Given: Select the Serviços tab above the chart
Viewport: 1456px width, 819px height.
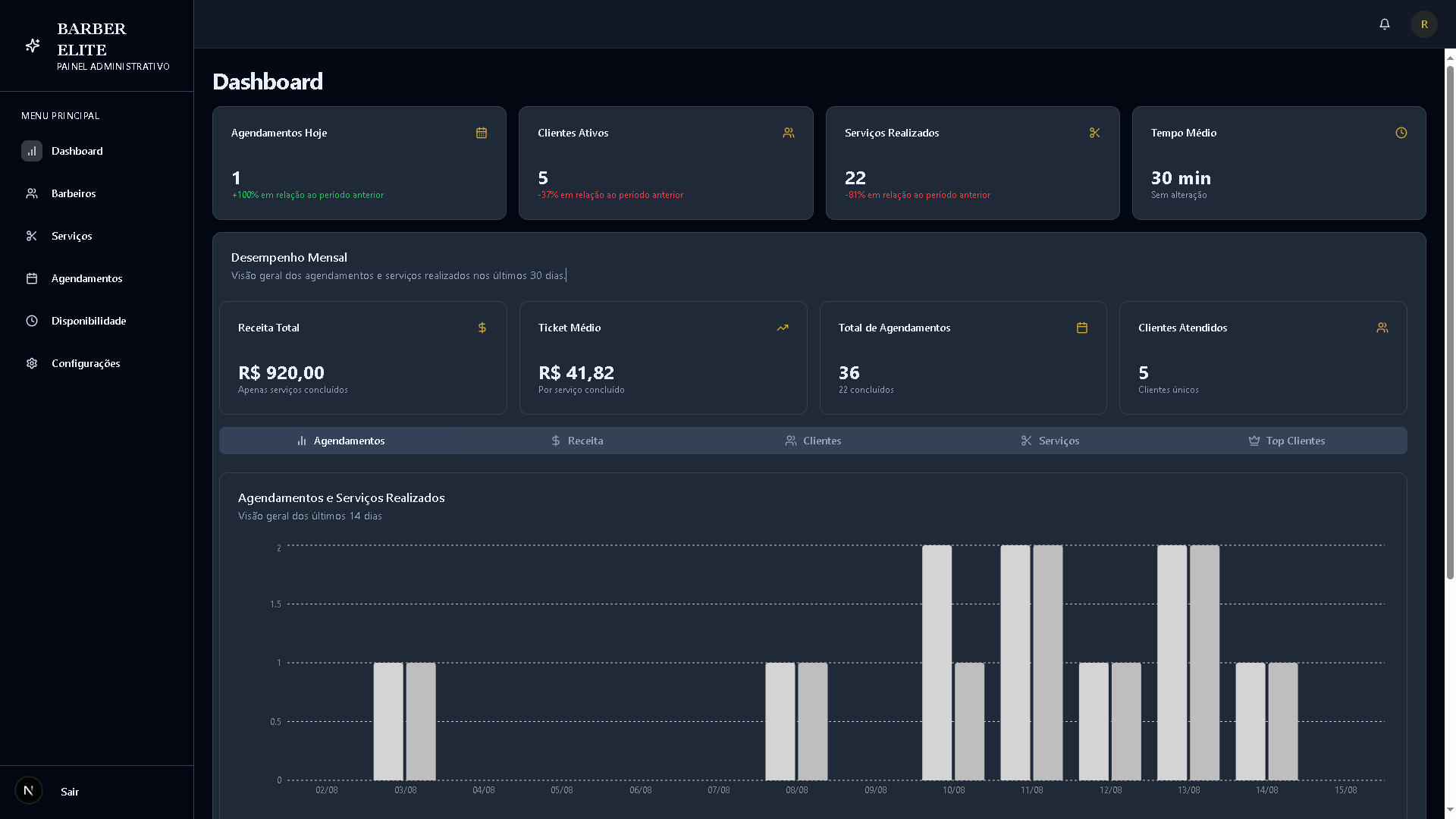Looking at the screenshot, I should [x=1050, y=441].
